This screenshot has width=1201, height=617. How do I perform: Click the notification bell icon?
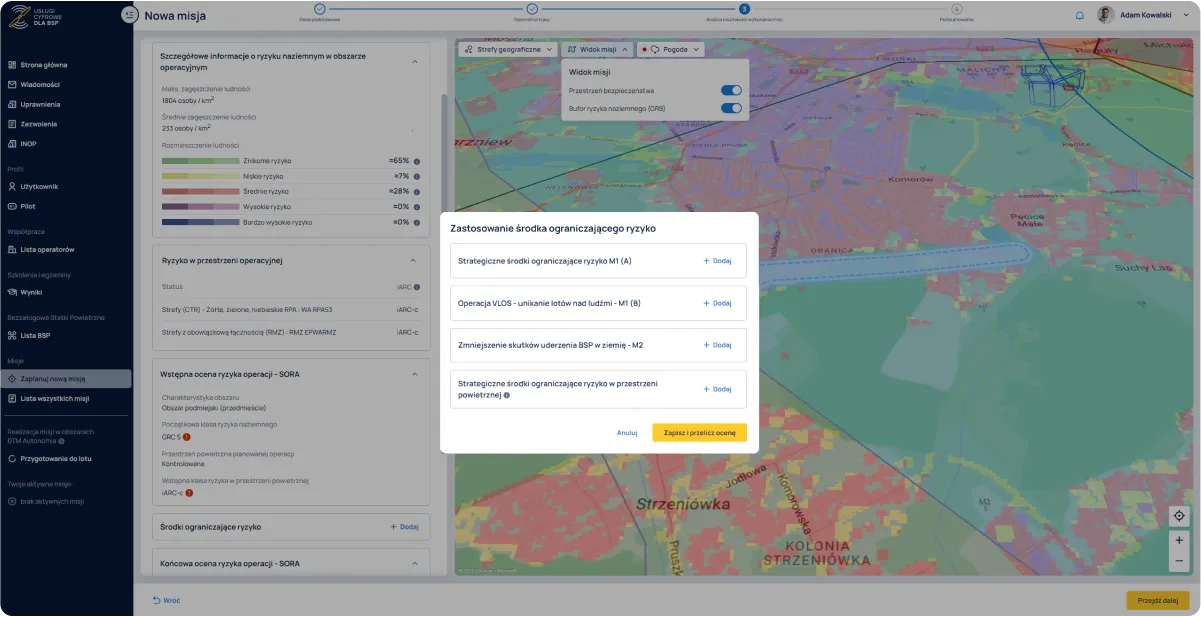click(1079, 15)
